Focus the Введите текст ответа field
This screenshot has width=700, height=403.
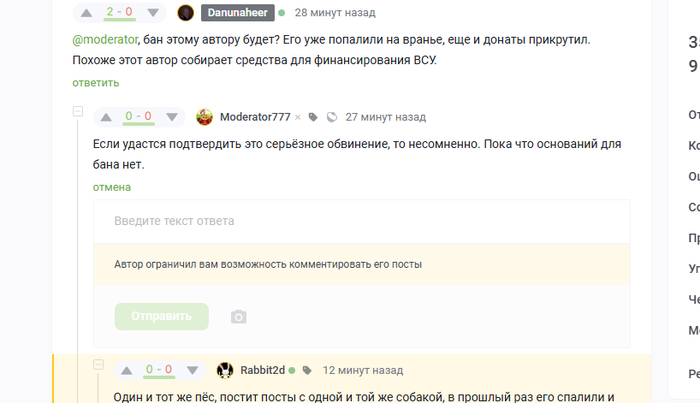point(361,221)
